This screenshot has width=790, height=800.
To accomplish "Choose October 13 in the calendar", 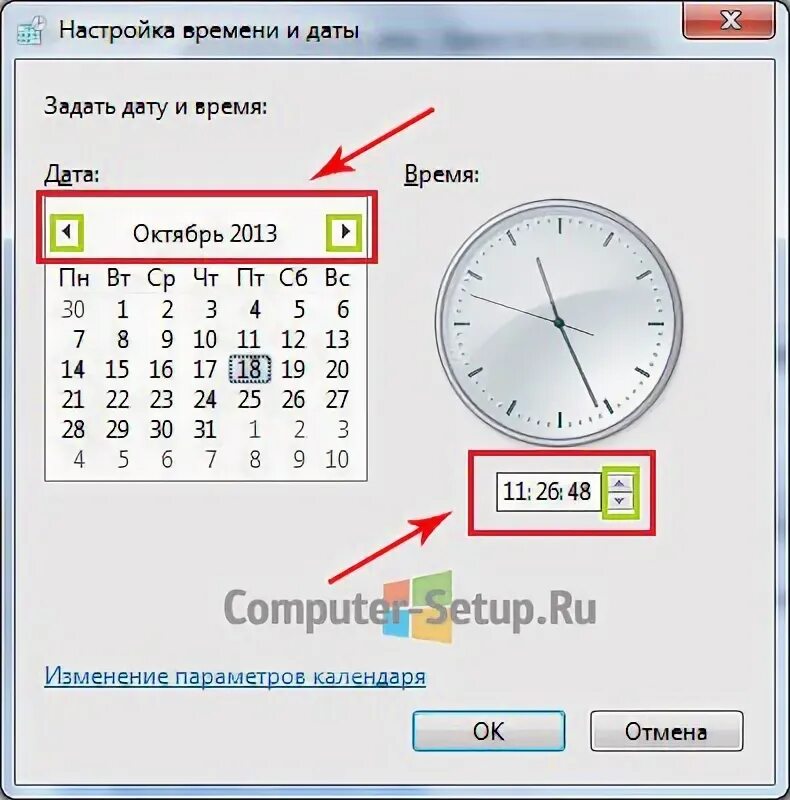I will (337, 339).
